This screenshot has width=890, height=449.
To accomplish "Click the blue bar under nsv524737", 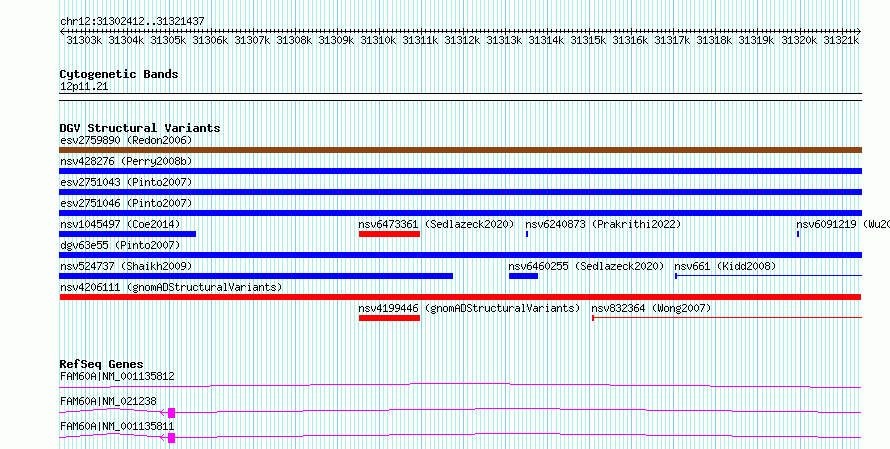I will (256, 276).
